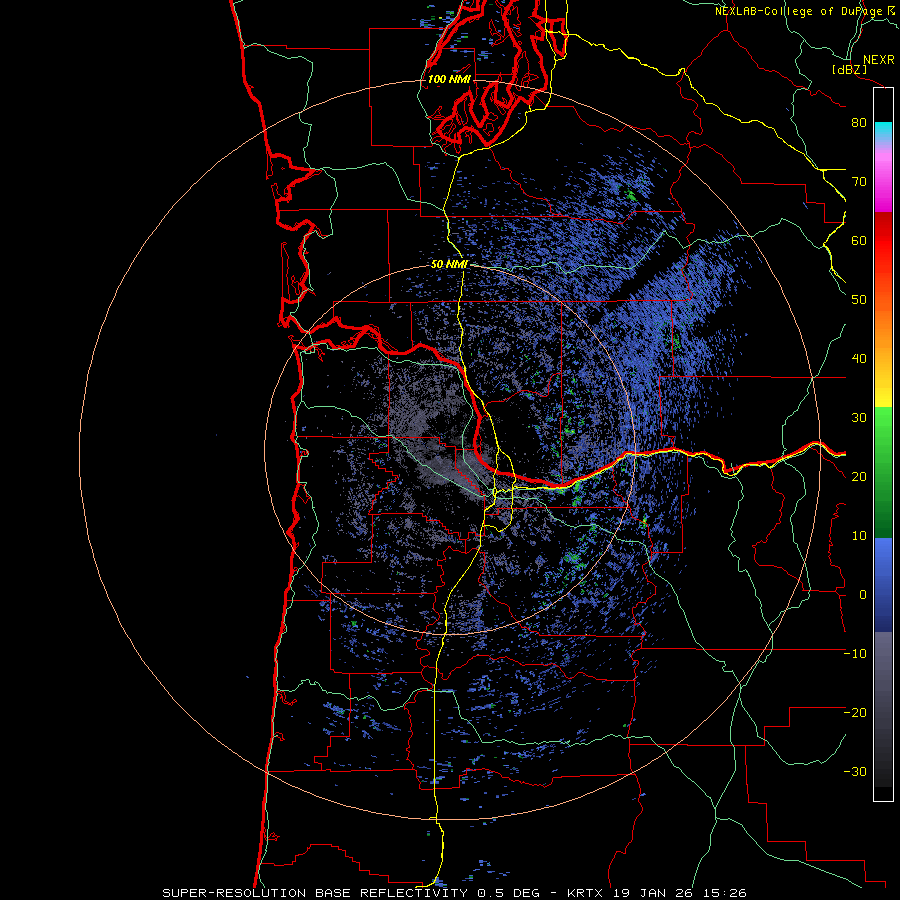Click the 10 value on dBZ scale

859,536
